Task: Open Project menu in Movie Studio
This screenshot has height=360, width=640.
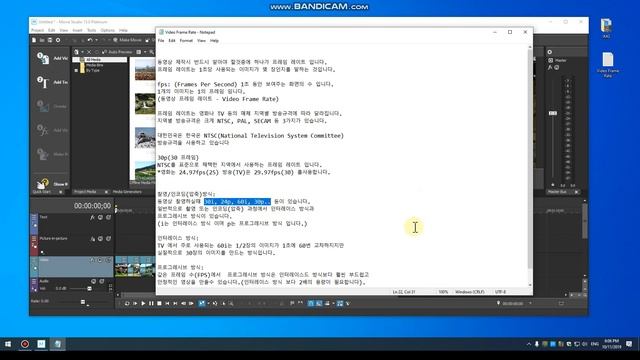Action: [x=38, y=30]
